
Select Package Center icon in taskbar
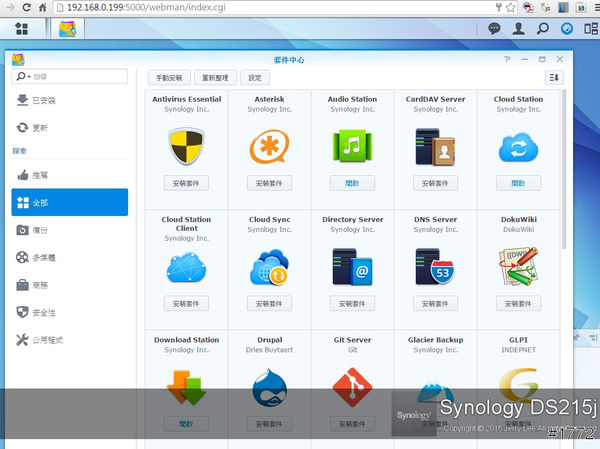(67, 29)
